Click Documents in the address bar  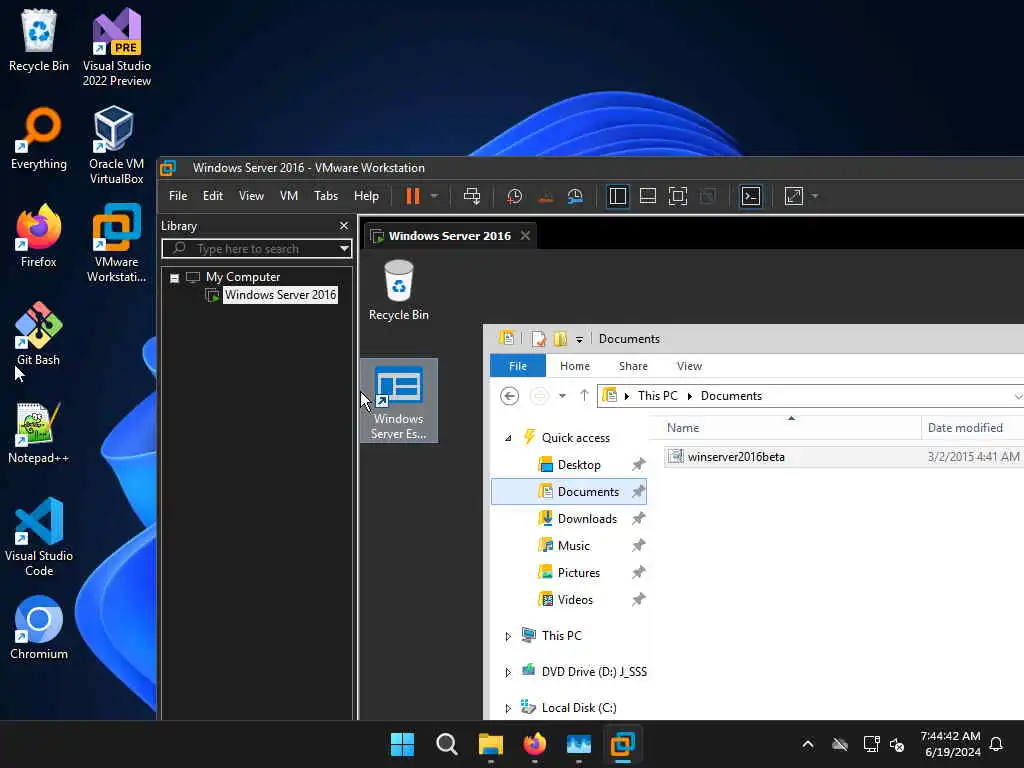[731, 396]
